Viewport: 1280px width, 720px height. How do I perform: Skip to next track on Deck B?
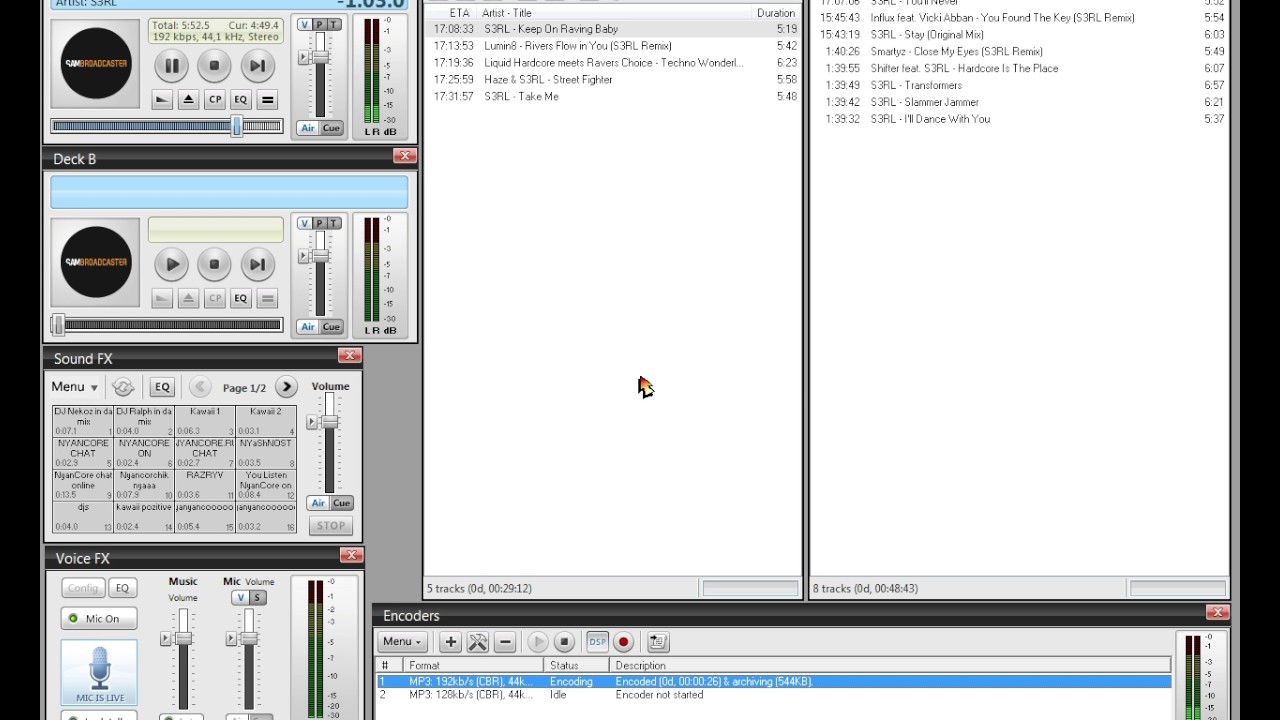pos(257,265)
